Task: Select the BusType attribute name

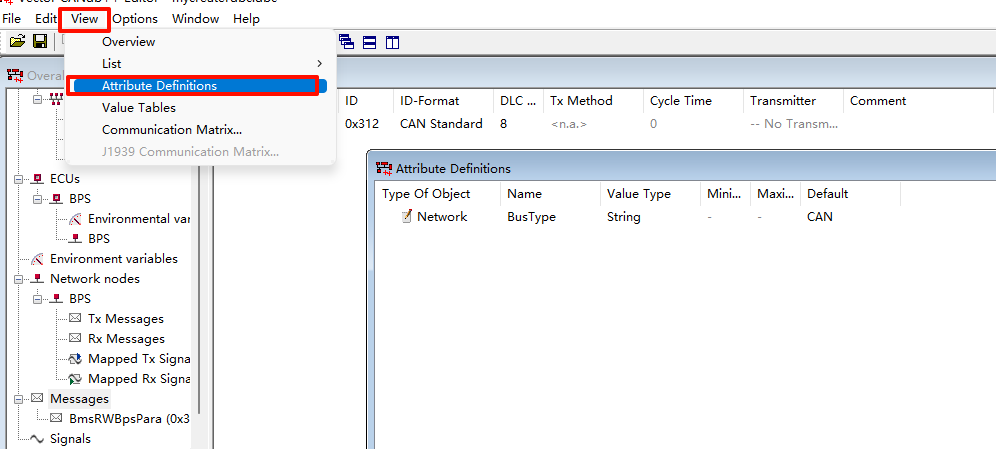Action: click(531, 217)
